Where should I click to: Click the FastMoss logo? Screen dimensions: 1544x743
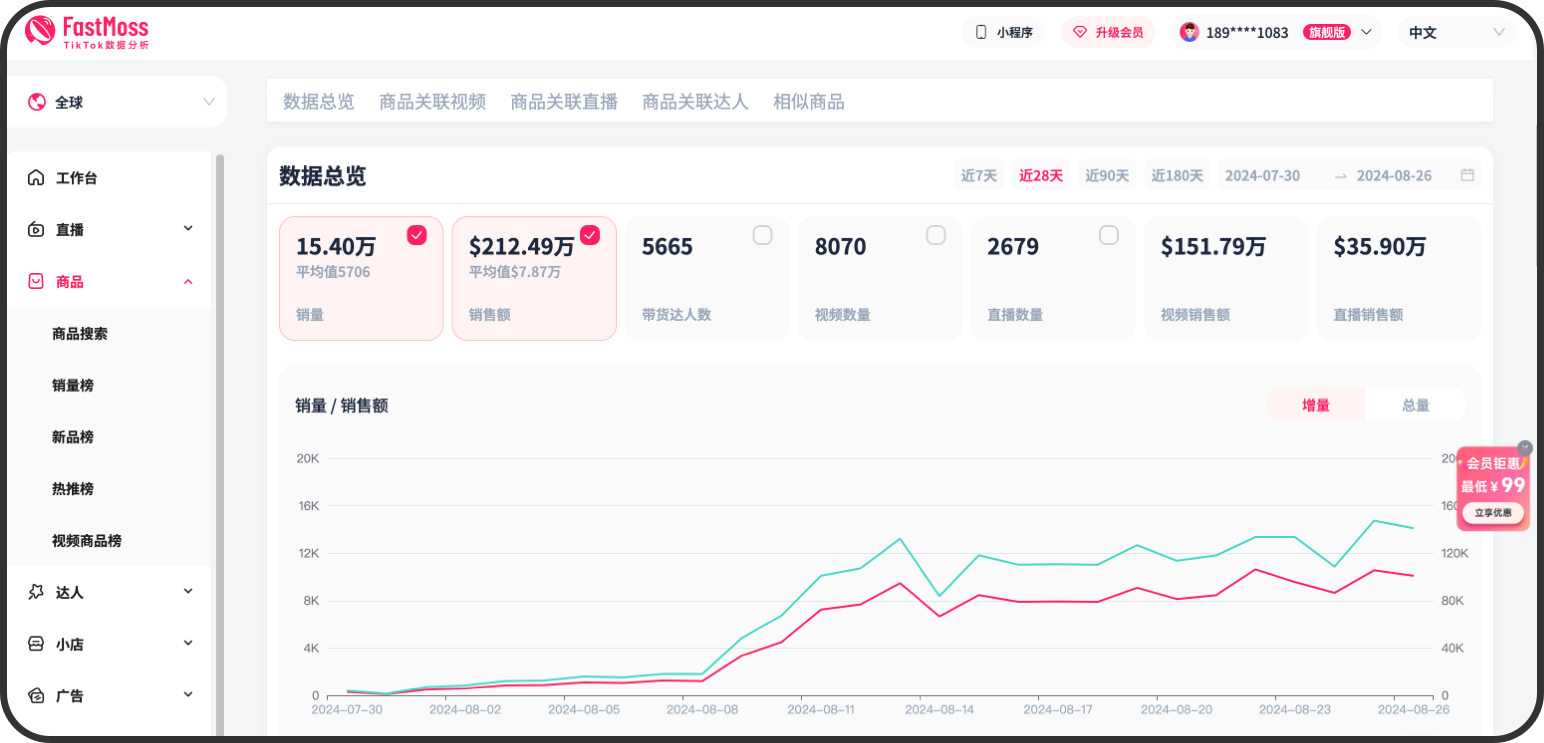[87, 32]
